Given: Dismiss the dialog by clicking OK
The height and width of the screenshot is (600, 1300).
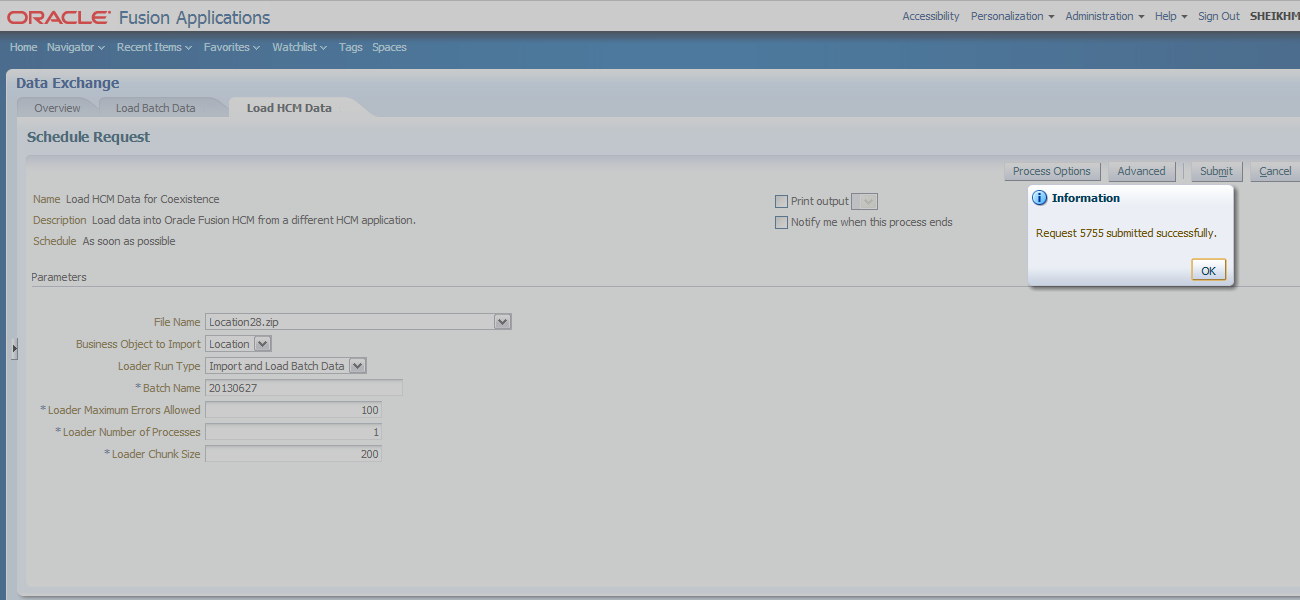Looking at the screenshot, I should click(1208, 269).
